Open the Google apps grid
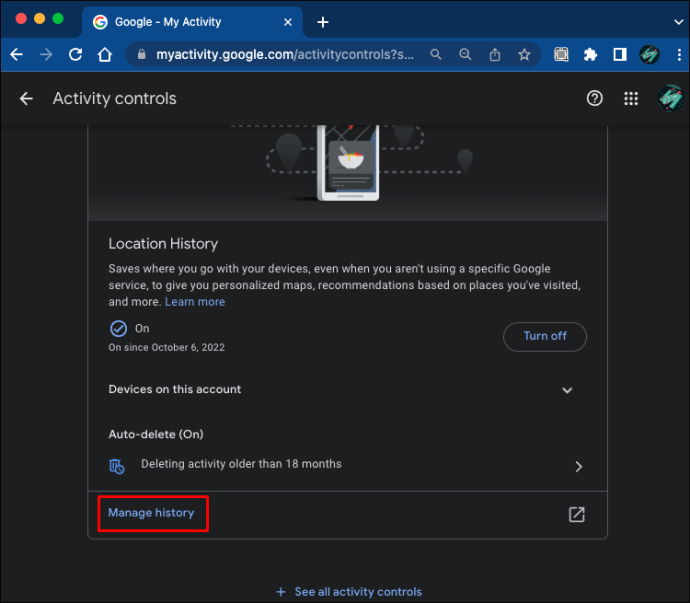690x603 pixels. [x=631, y=99]
